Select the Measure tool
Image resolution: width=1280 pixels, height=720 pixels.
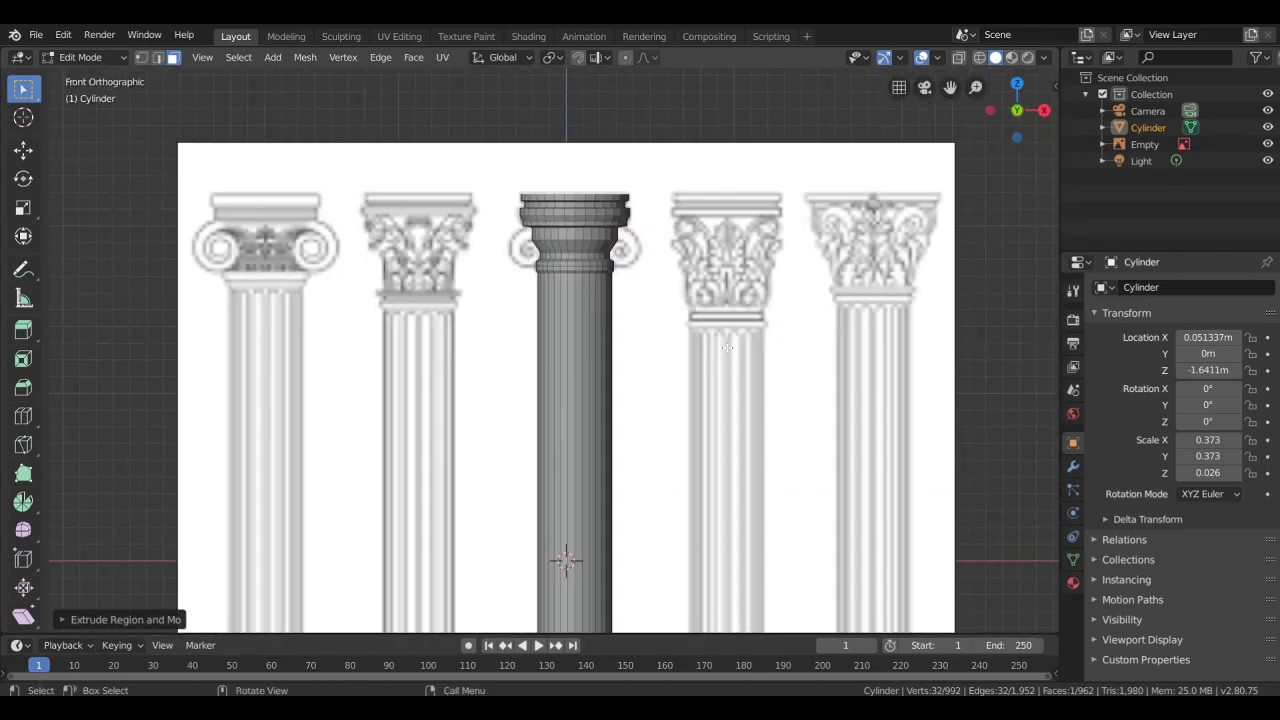pyautogui.click(x=23, y=299)
